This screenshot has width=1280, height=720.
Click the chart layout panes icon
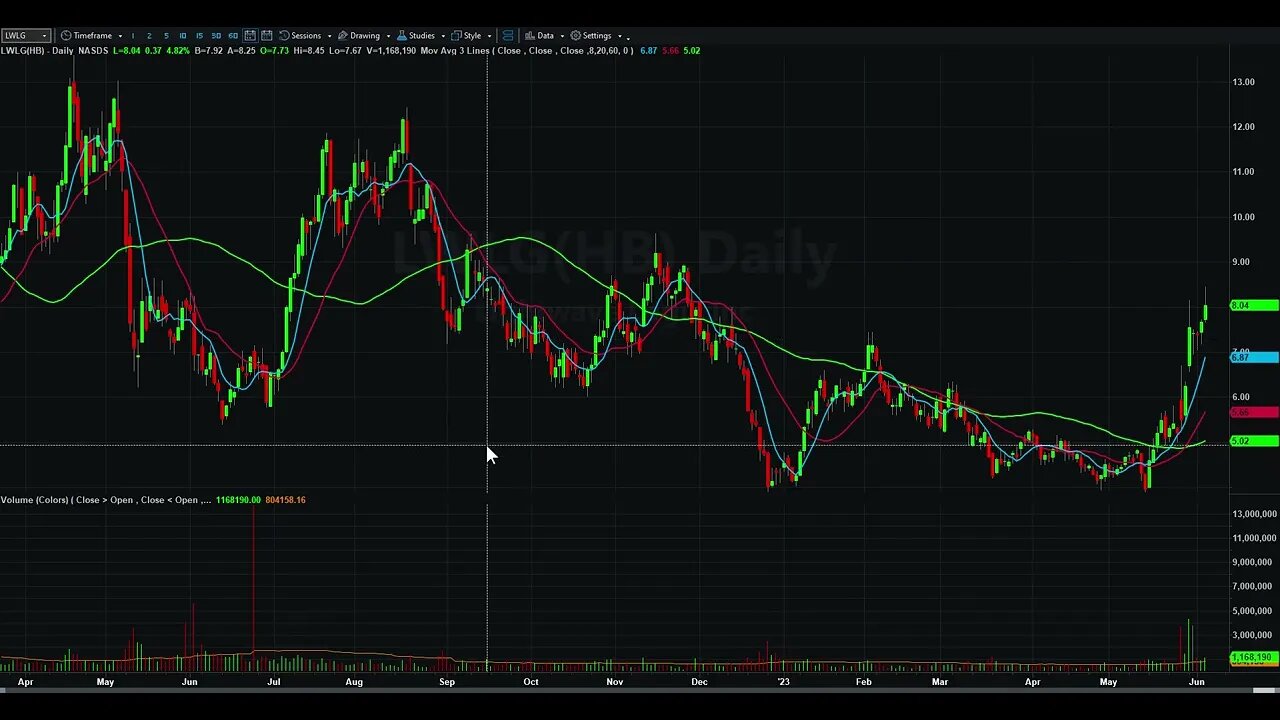coord(508,35)
